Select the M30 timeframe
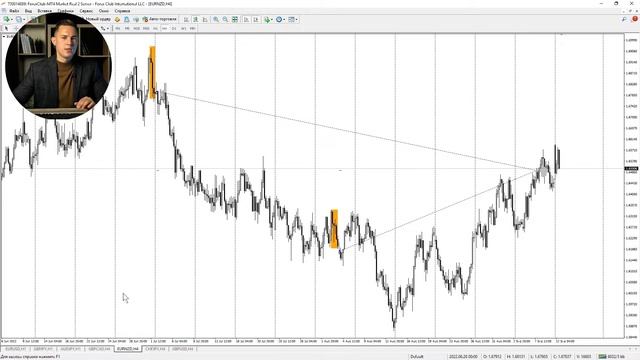Image resolution: width=640 pixels, height=360 pixels. click(146, 28)
